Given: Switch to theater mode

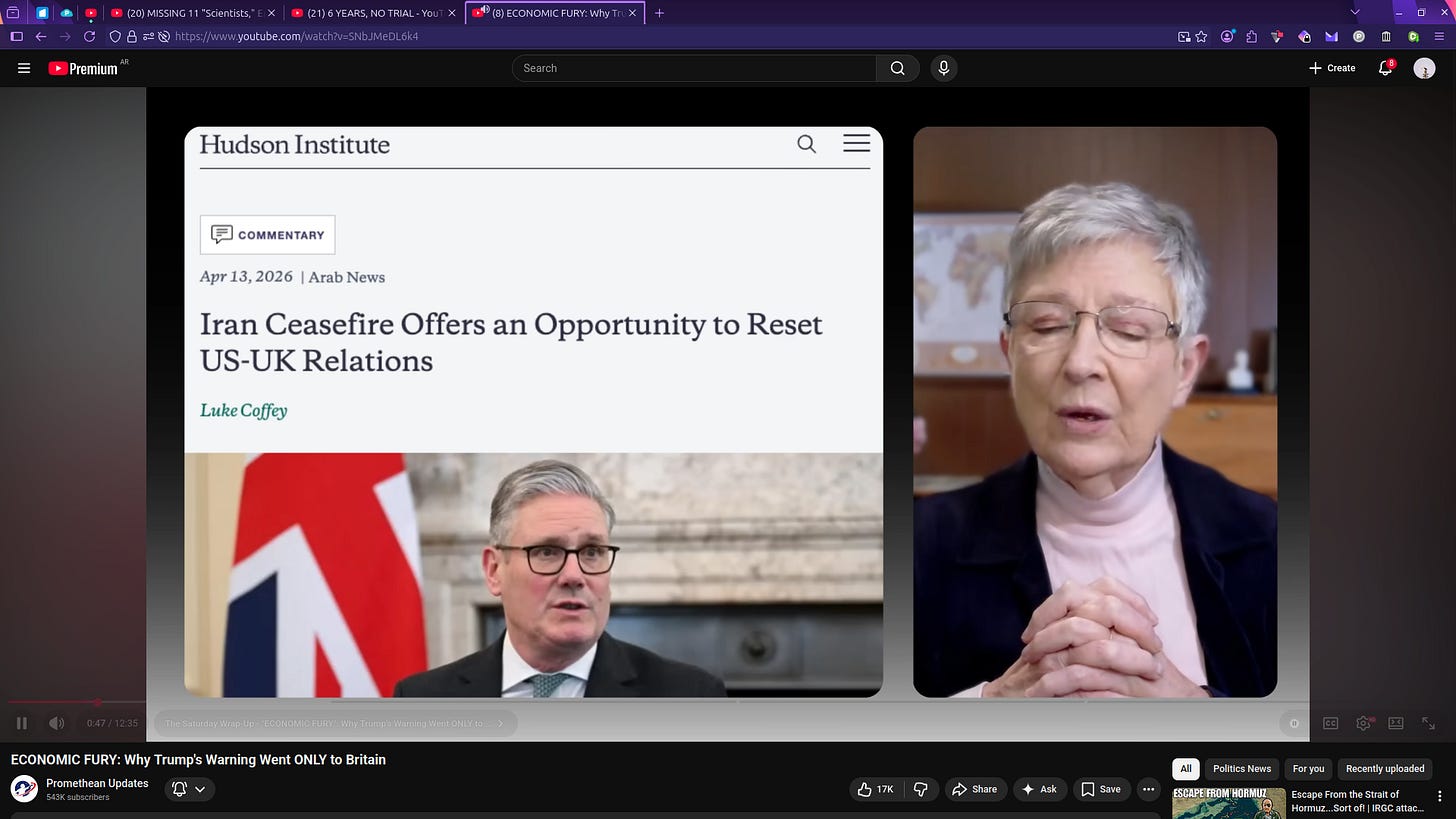Looking at the screenshot, I should point(1396,723).
